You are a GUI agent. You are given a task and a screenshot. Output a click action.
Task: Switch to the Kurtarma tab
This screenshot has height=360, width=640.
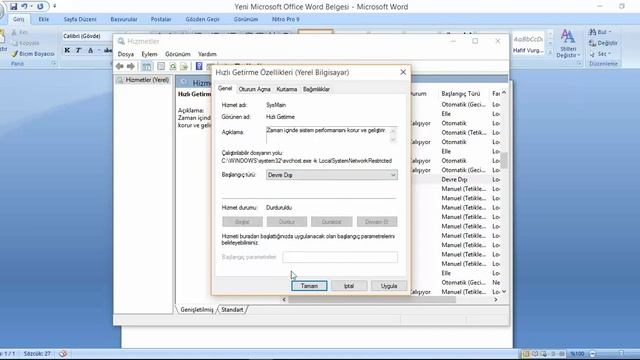287,89
